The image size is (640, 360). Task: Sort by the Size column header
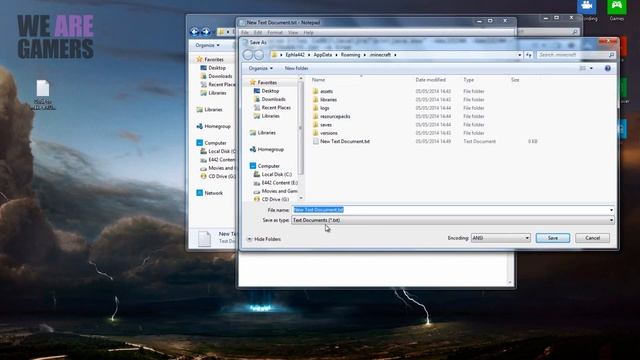[515, 80]
